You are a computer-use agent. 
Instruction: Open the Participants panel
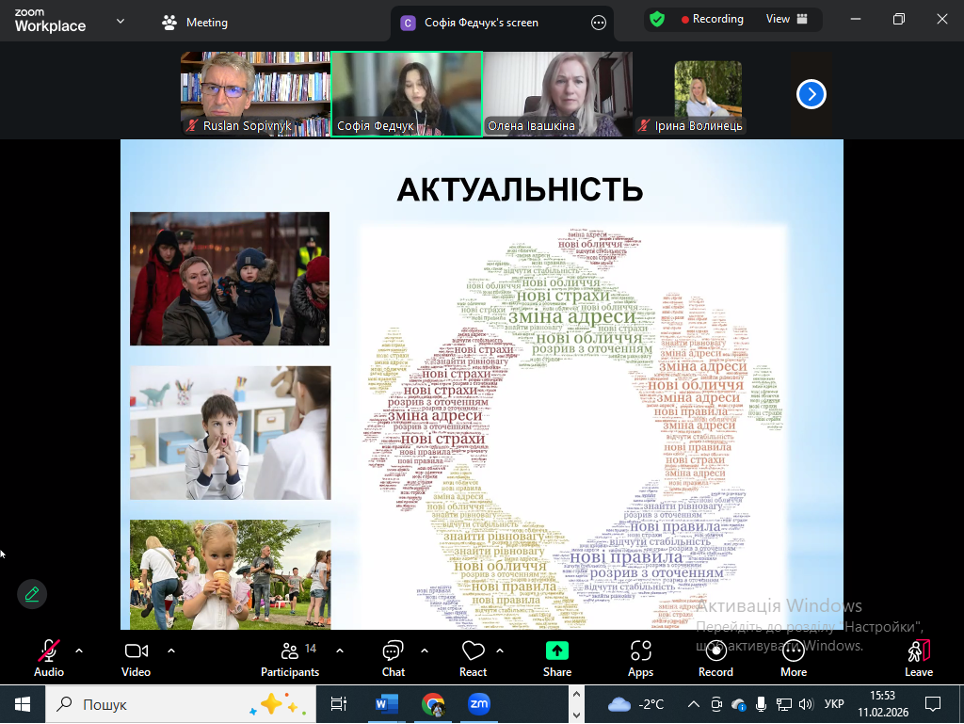(290, 658)
